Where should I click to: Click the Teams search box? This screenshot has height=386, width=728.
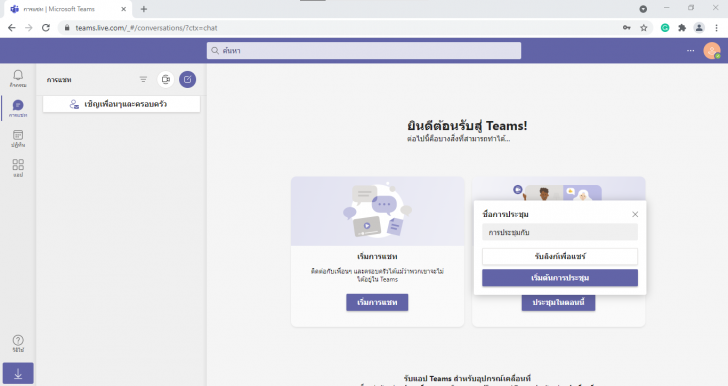(x=364, y=51)
